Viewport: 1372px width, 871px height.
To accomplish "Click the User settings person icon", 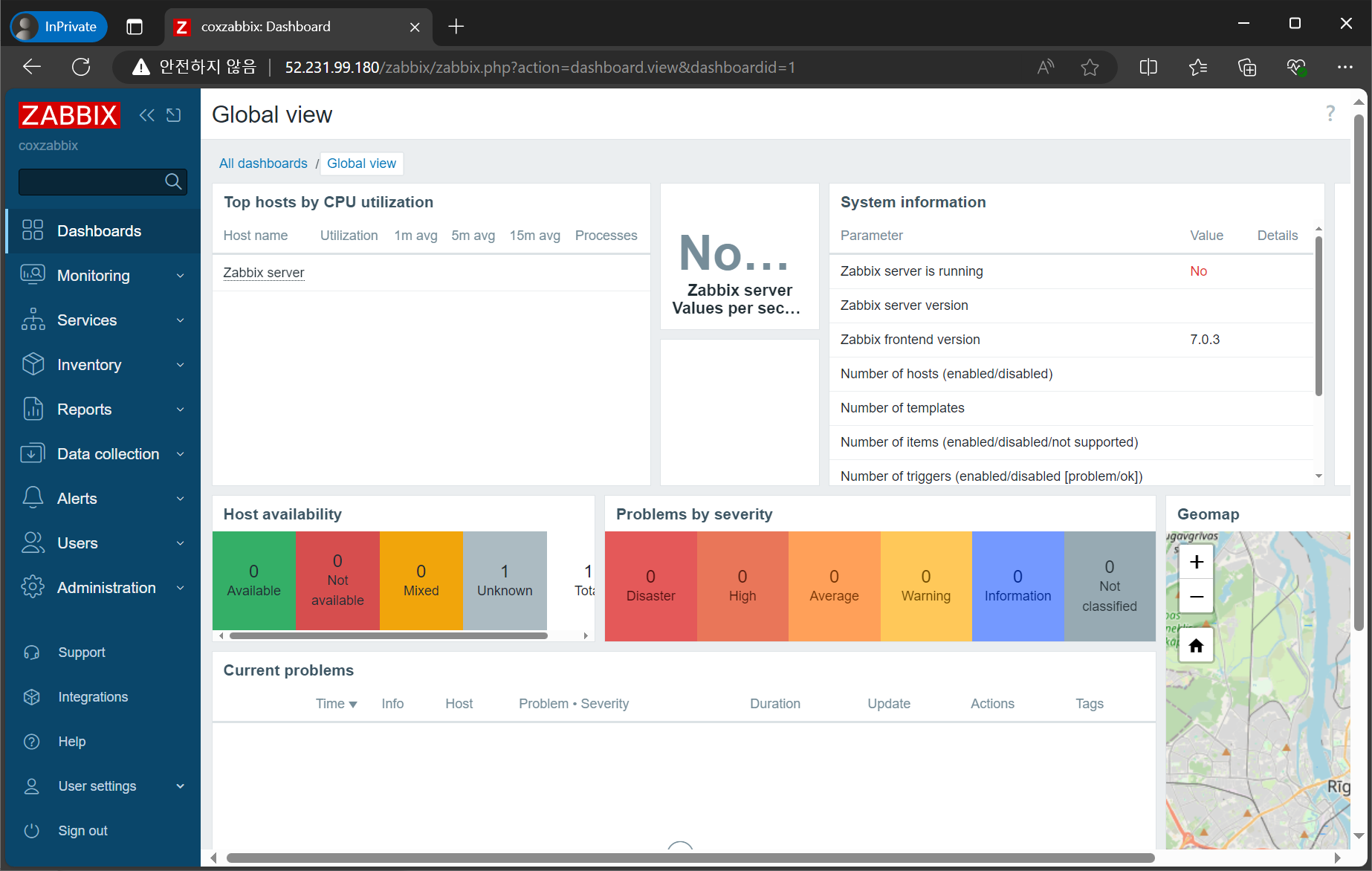I will coord(32,786).
